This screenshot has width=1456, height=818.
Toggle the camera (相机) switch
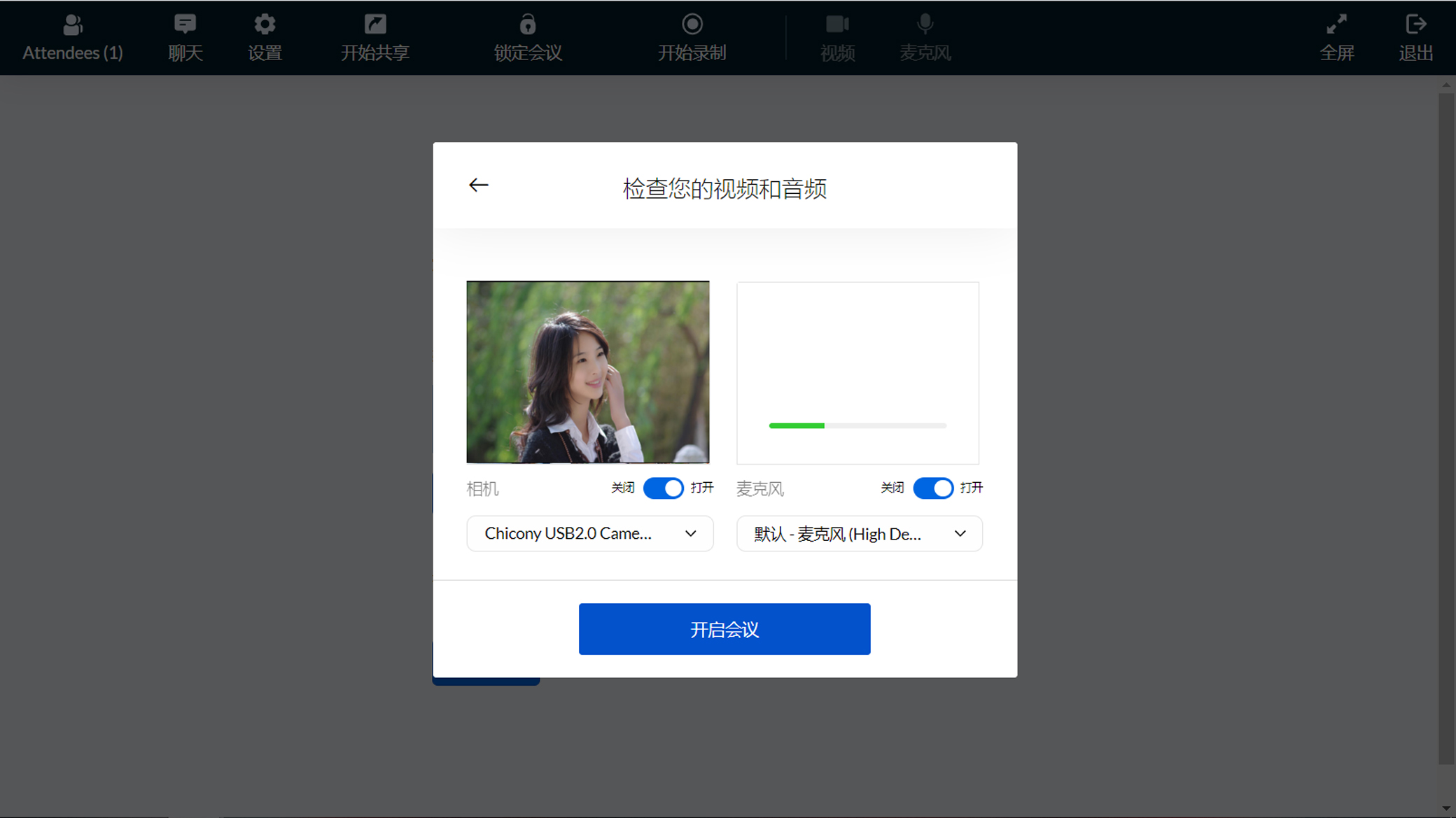click(663, 488)
